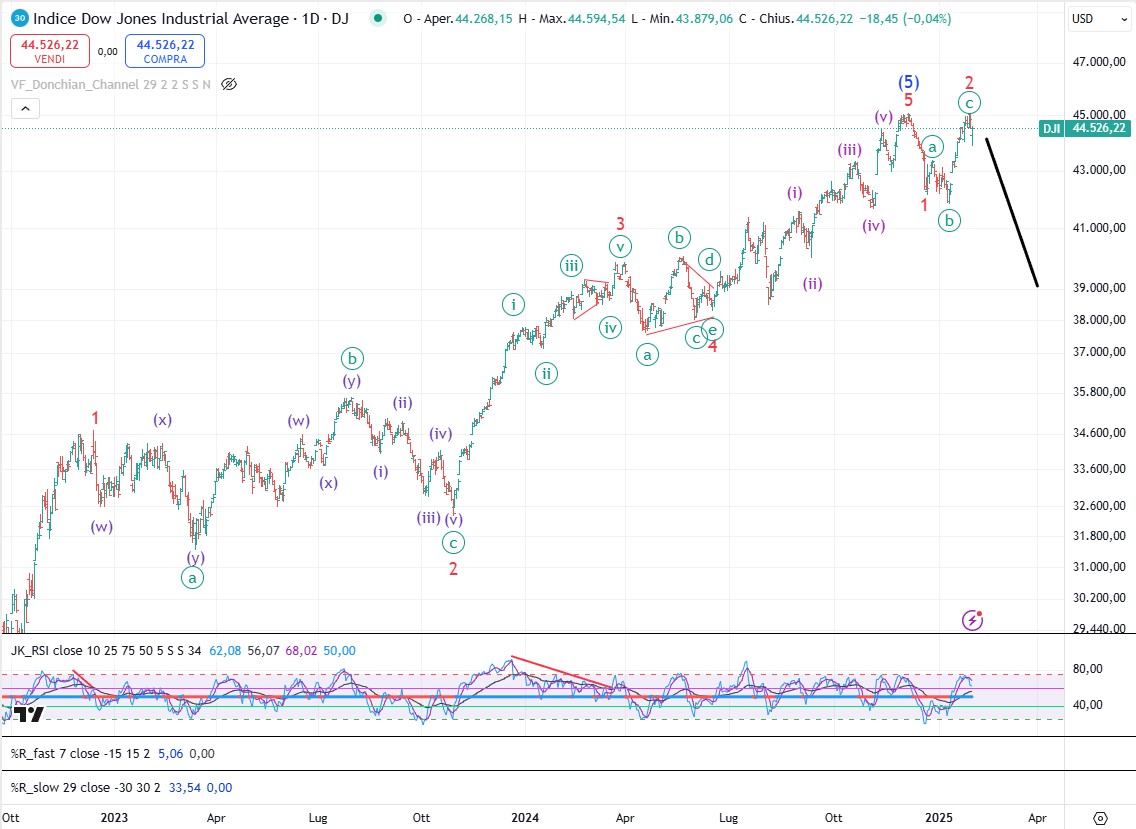Click the 2024 label on the time axis

coord(525,818)
